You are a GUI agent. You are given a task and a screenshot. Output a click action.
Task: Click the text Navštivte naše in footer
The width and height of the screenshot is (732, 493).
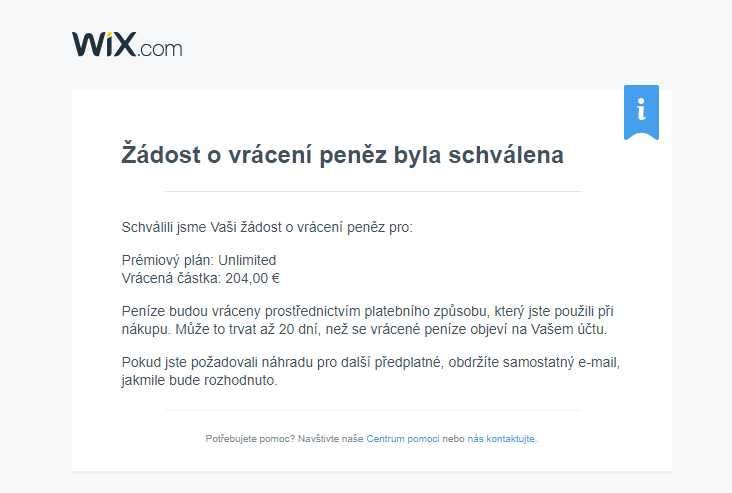331,439
